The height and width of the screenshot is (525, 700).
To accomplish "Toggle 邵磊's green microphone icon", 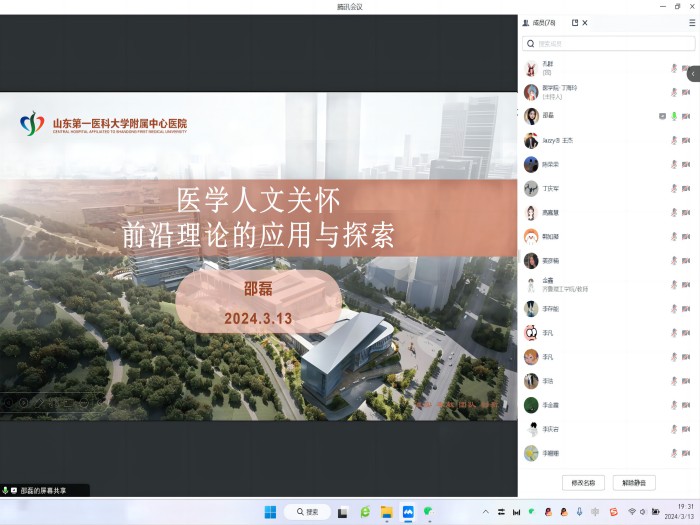I will tap(674, 116).
